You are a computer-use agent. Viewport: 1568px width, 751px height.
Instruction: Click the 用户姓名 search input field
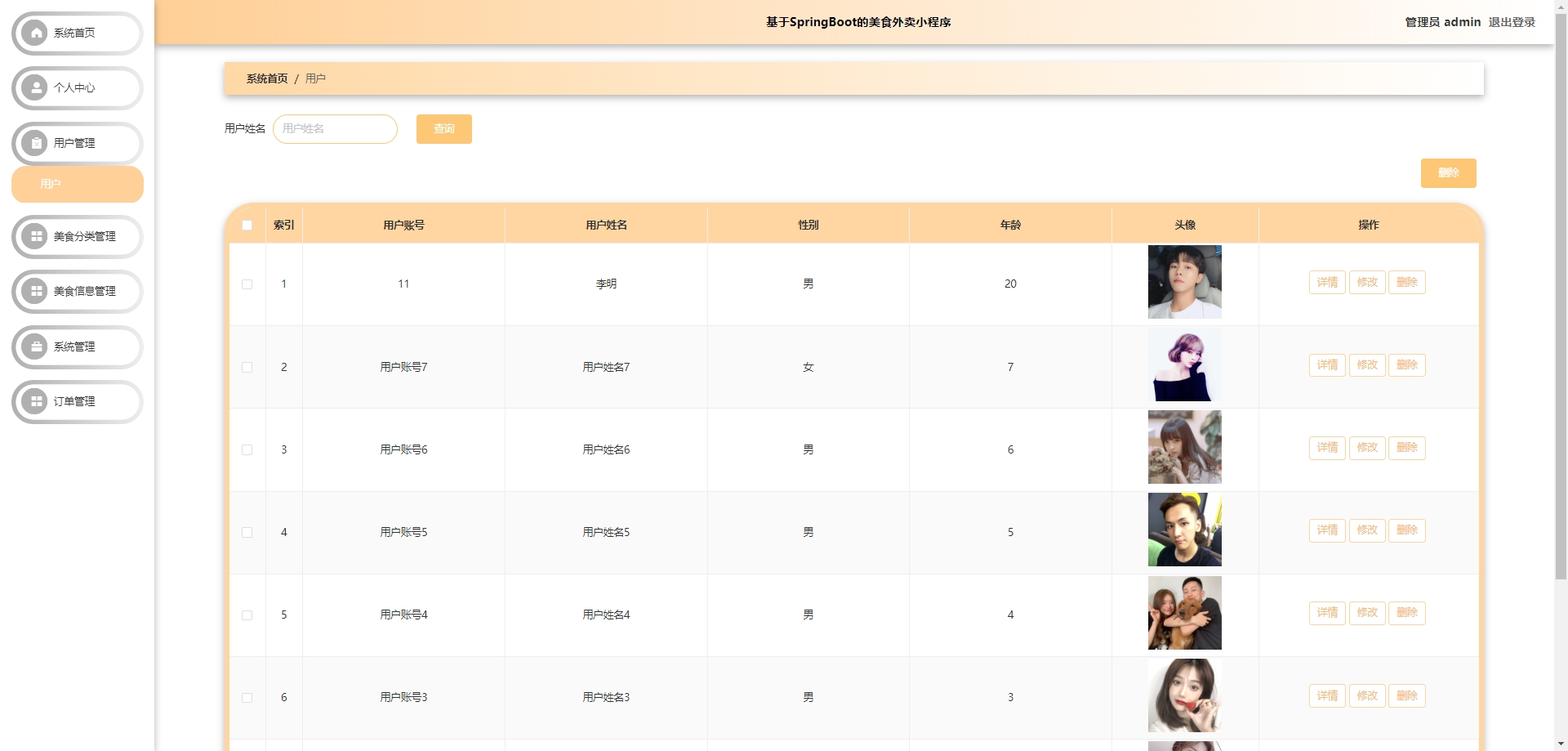pyautogui.click(x=335, y=129)
